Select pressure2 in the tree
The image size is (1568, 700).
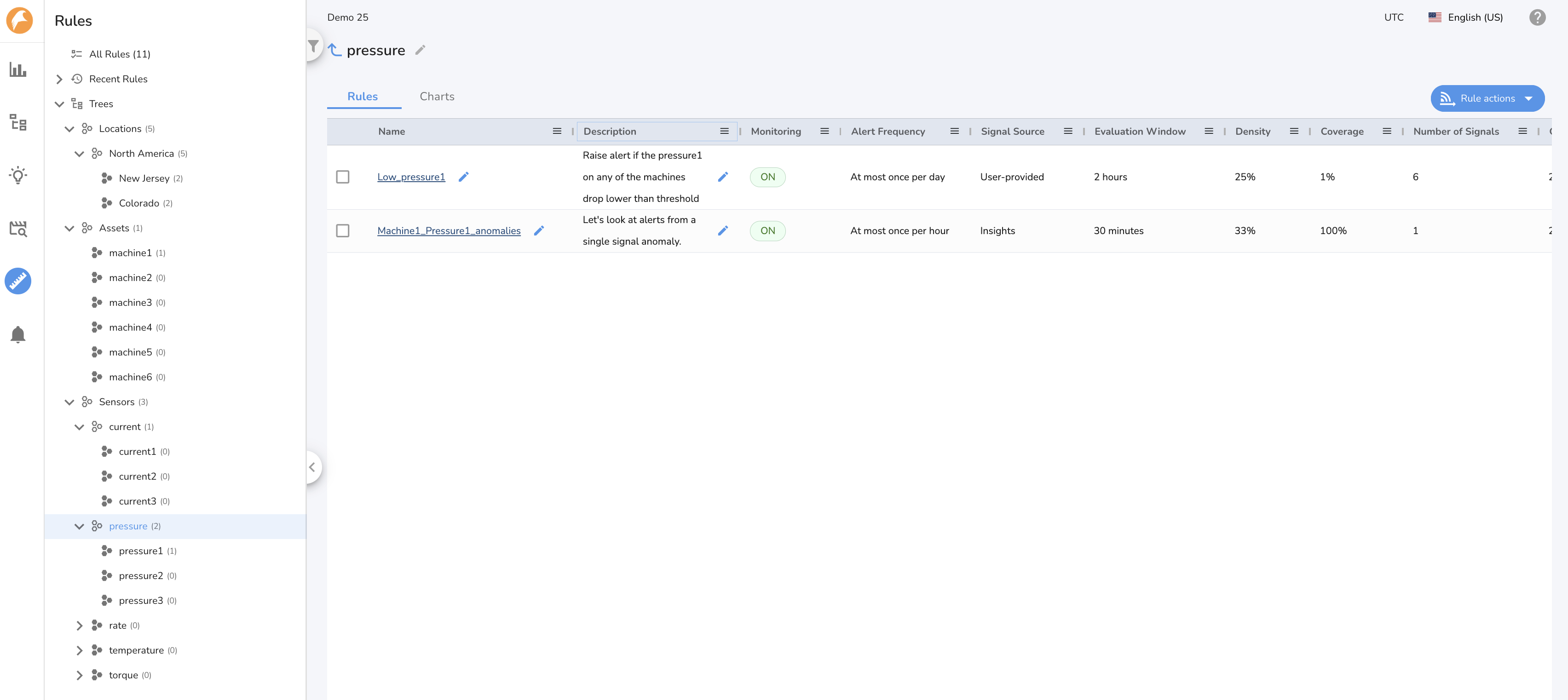click(x=141, y=576)
